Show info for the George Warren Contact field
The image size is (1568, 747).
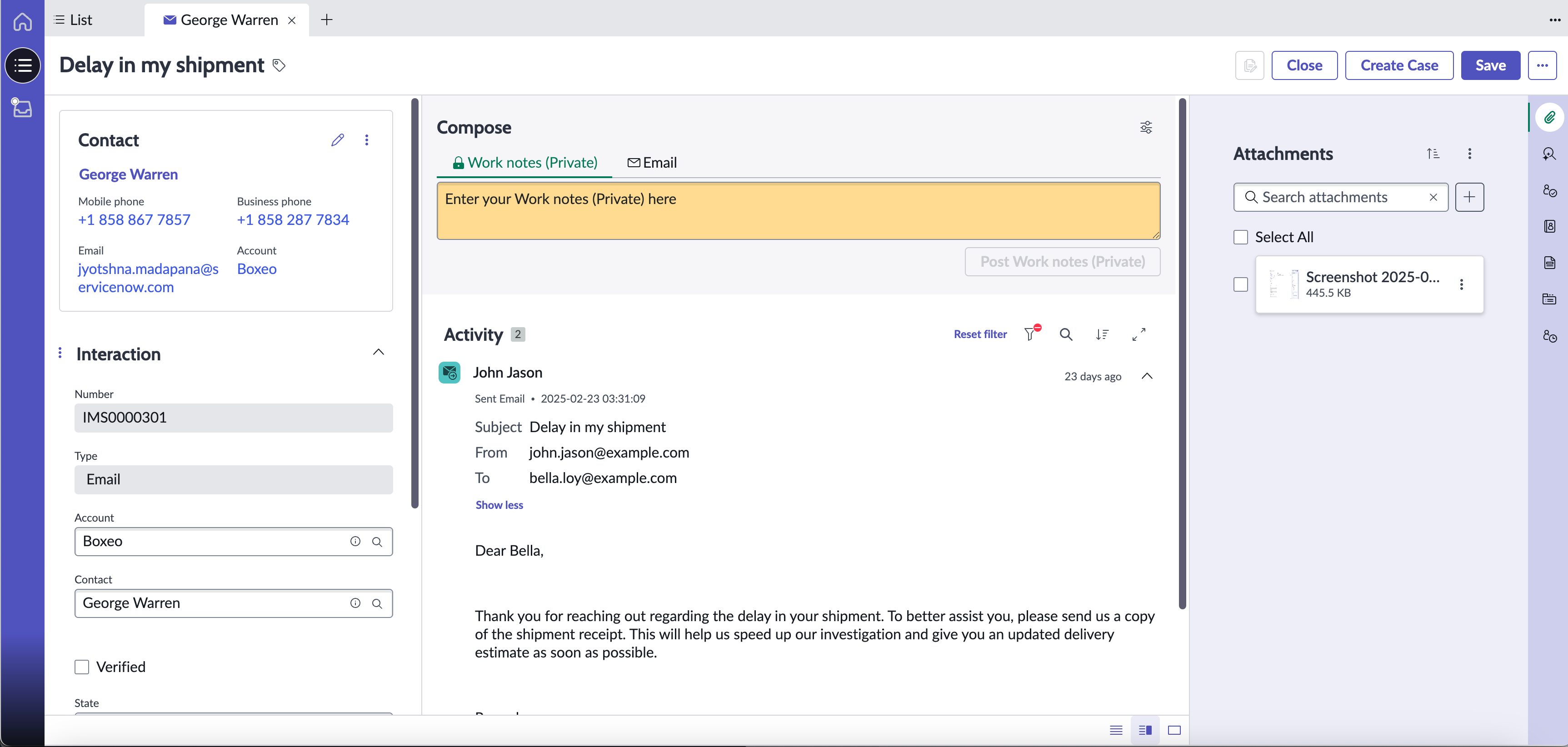[x=355, y=603]
